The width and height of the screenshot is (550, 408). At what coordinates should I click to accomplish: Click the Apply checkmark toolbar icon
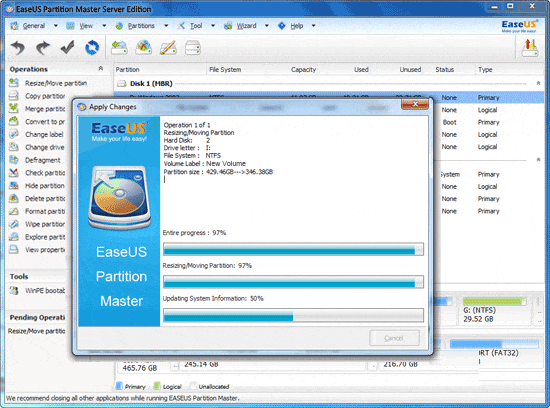[x=67, y=47]
